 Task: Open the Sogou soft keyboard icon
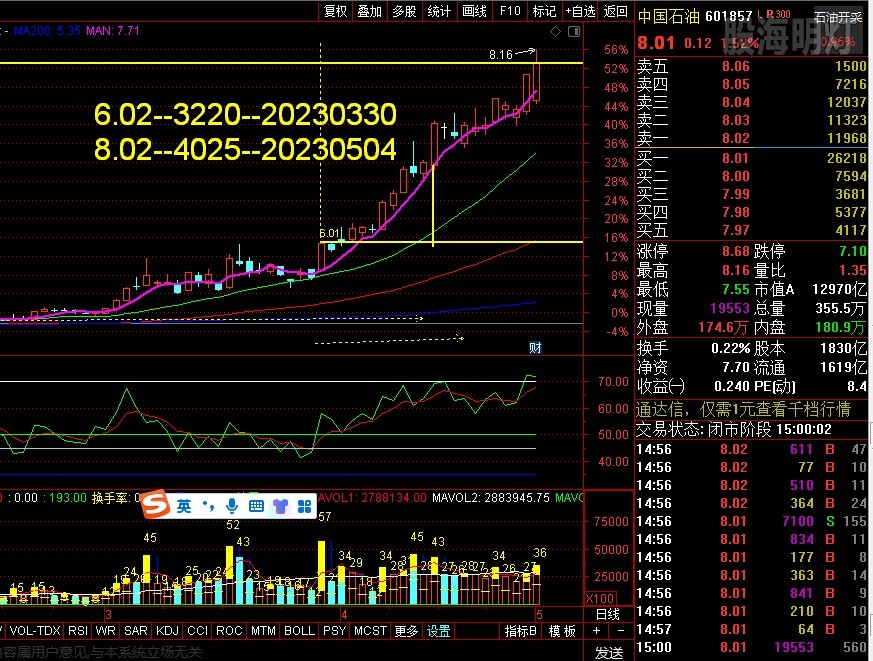[256, 506]
